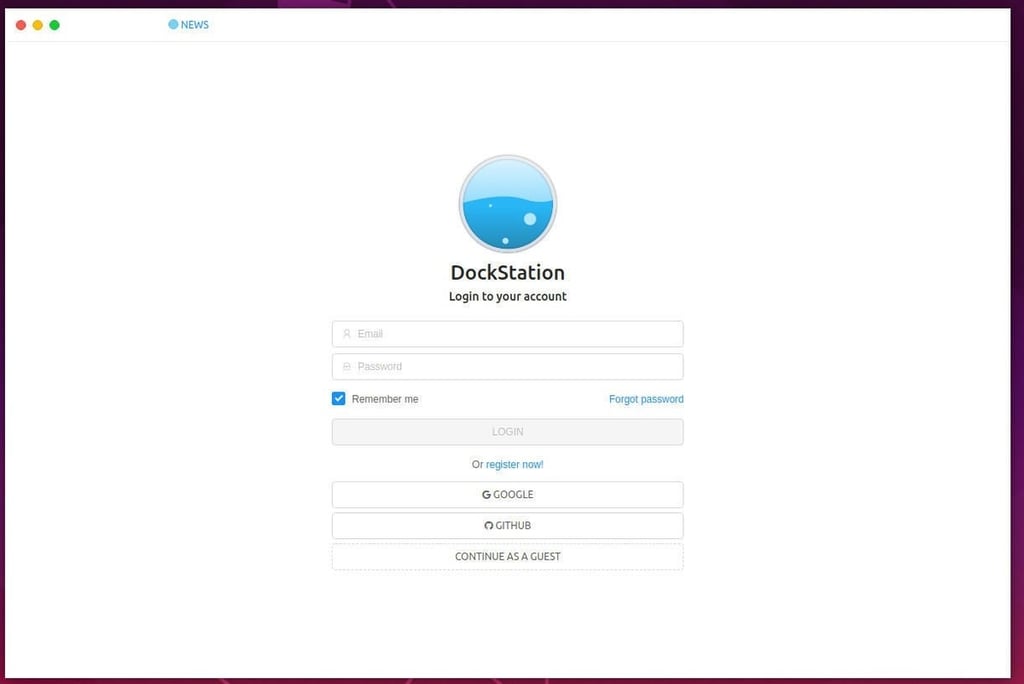Click the DockStation title text
Viewport: 1024px width, 684px height.
[507, 272]
